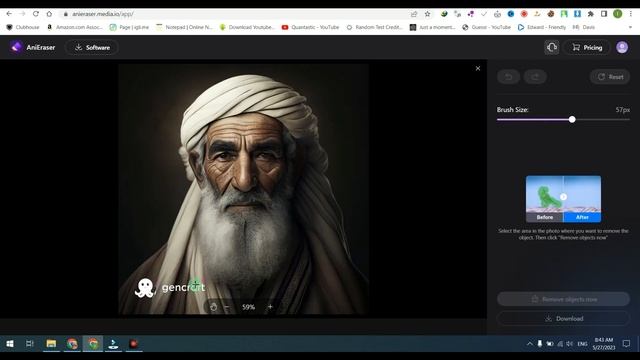Open the user account avatar
The width and height of the screenshot is (640, 360).
tap(622, 47)
